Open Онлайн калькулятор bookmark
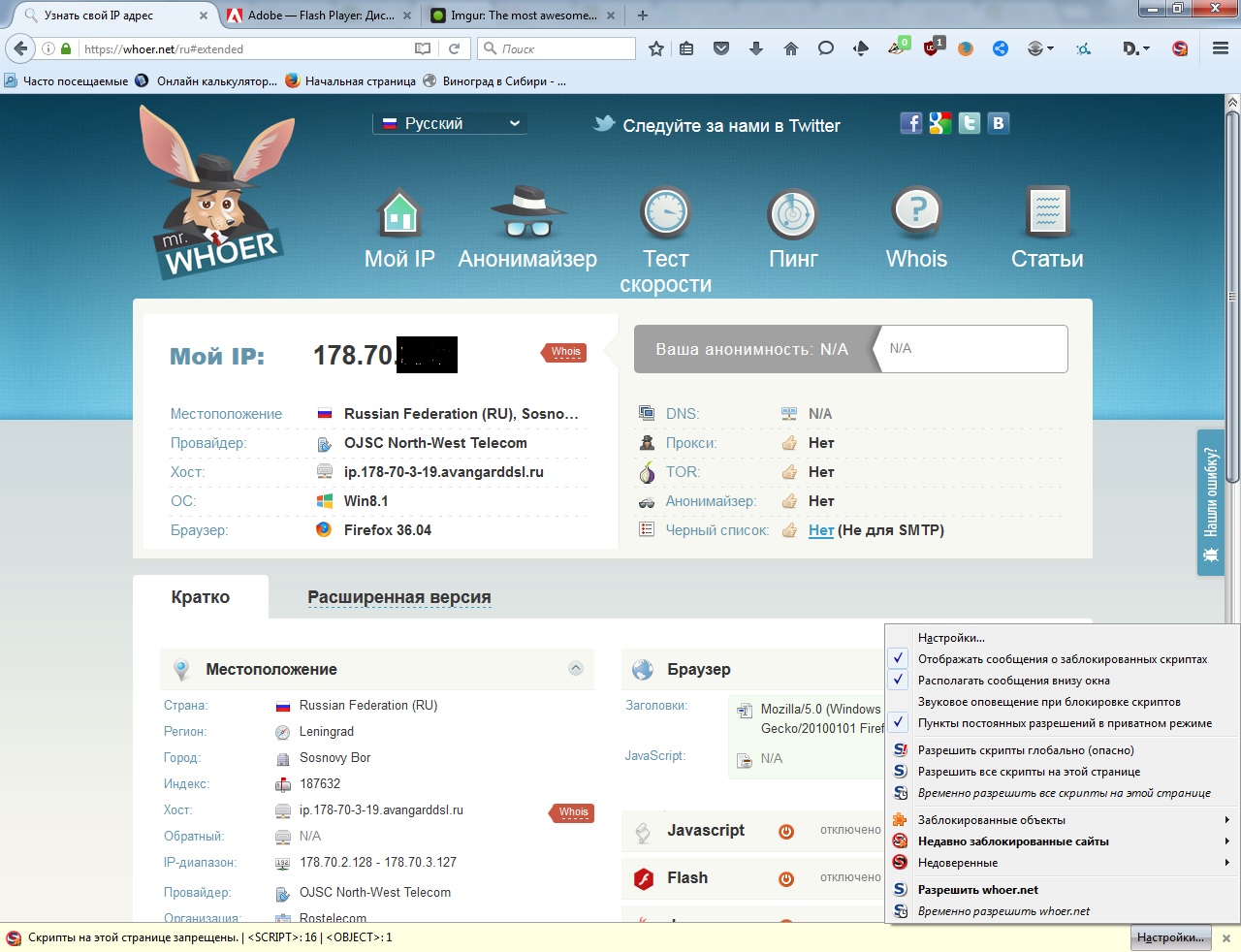Image resolution: width=1241 pixels, height=952 pixels. point(207,81)
